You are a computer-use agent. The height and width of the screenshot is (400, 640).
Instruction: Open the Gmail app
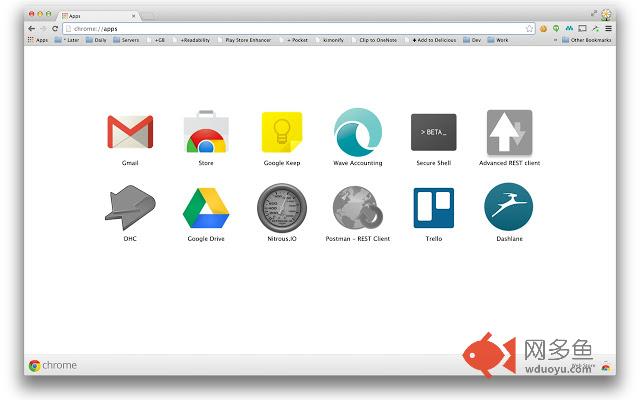coord(130,132)
